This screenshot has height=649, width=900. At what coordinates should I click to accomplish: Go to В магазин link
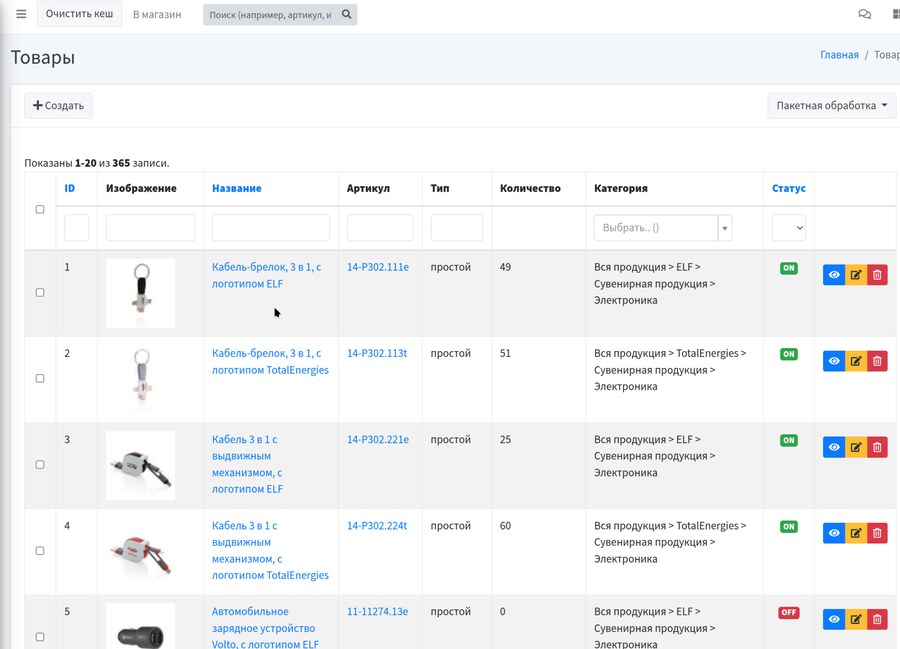coord(157,14)
